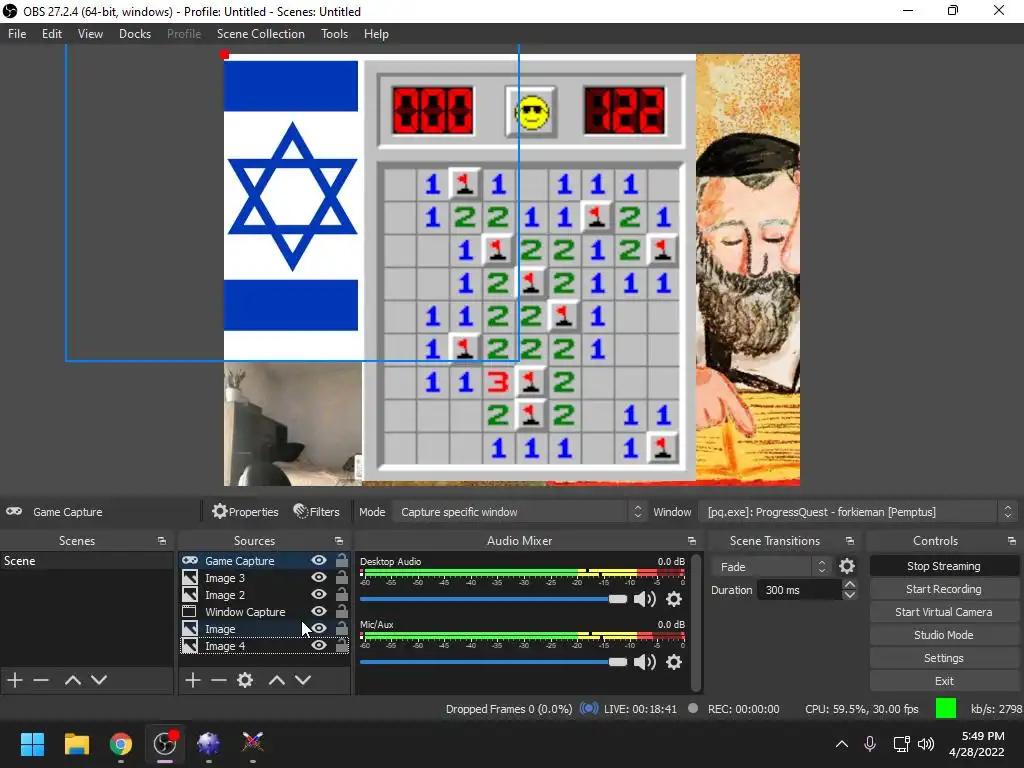The height and width of the screenshot is (768, 1024).
Task: Lock the Image 4 source
Action: pos(342,645)
